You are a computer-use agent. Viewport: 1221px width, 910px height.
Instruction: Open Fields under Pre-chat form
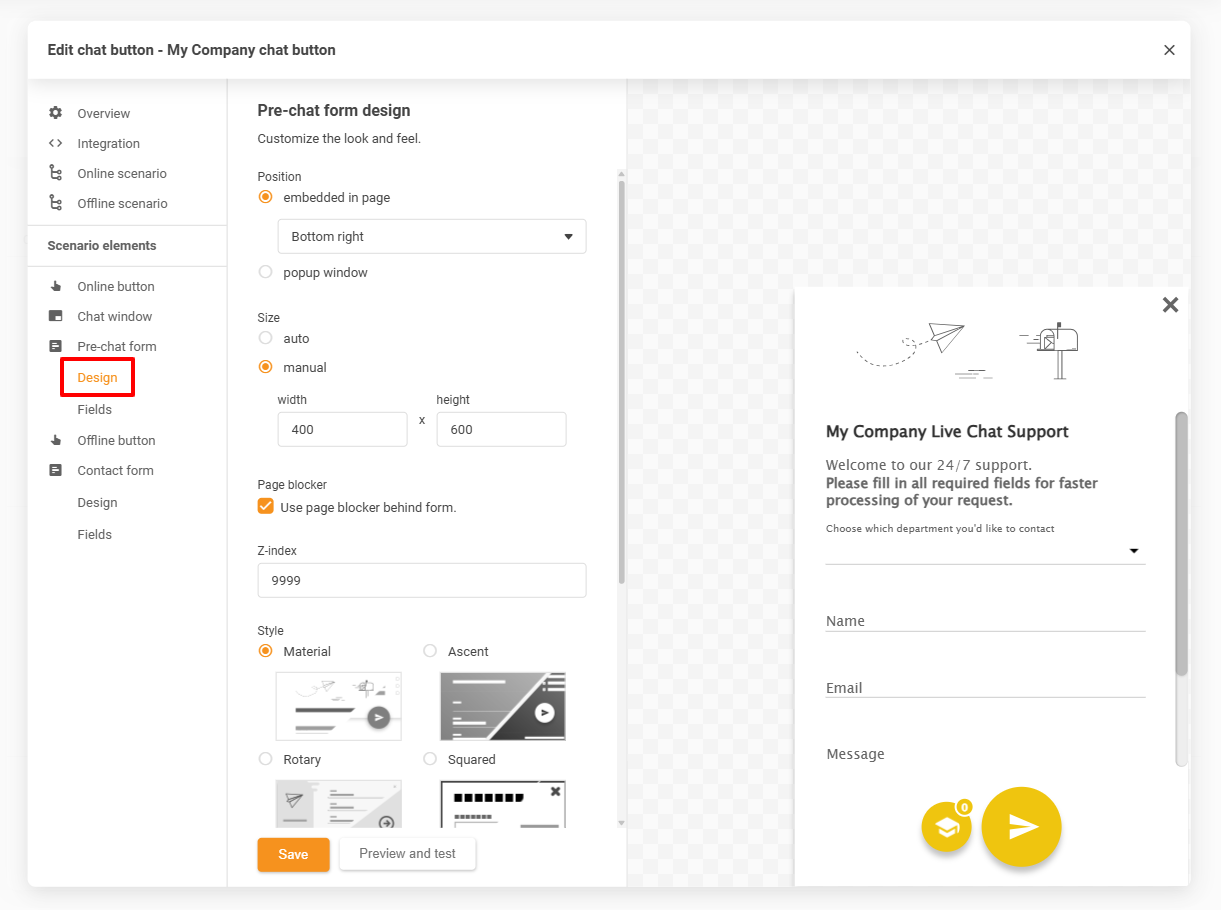point(95,409)
